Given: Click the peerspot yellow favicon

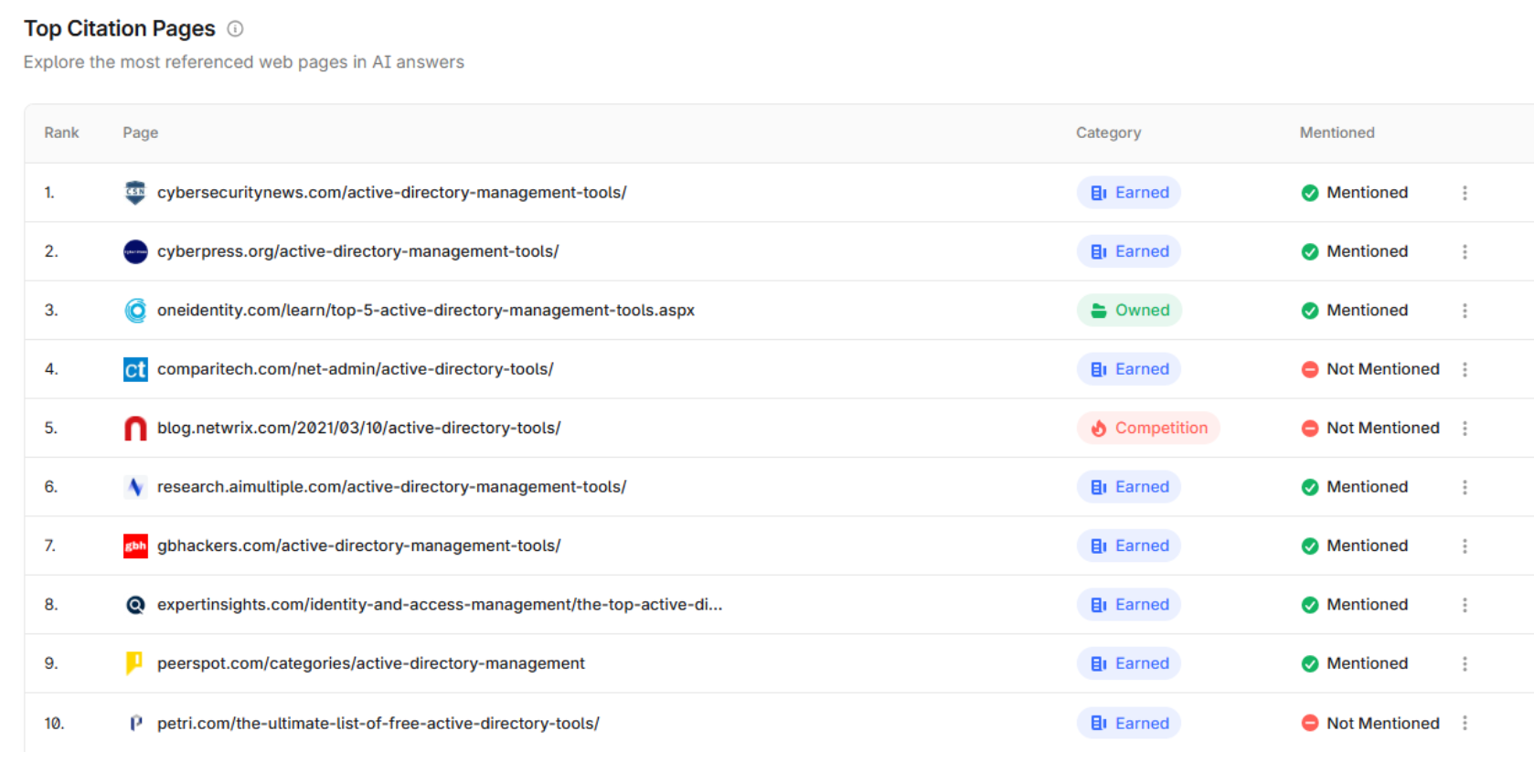Looking at the screenshot, I should pyautogui.click(x=135, y=663).
